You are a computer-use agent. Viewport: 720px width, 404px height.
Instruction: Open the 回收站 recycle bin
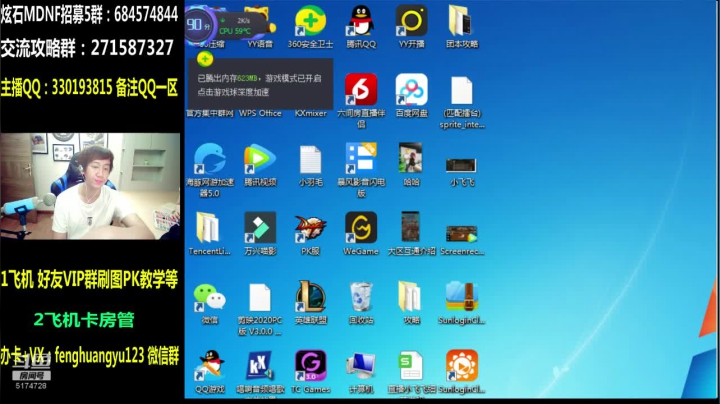click(361, 303)
